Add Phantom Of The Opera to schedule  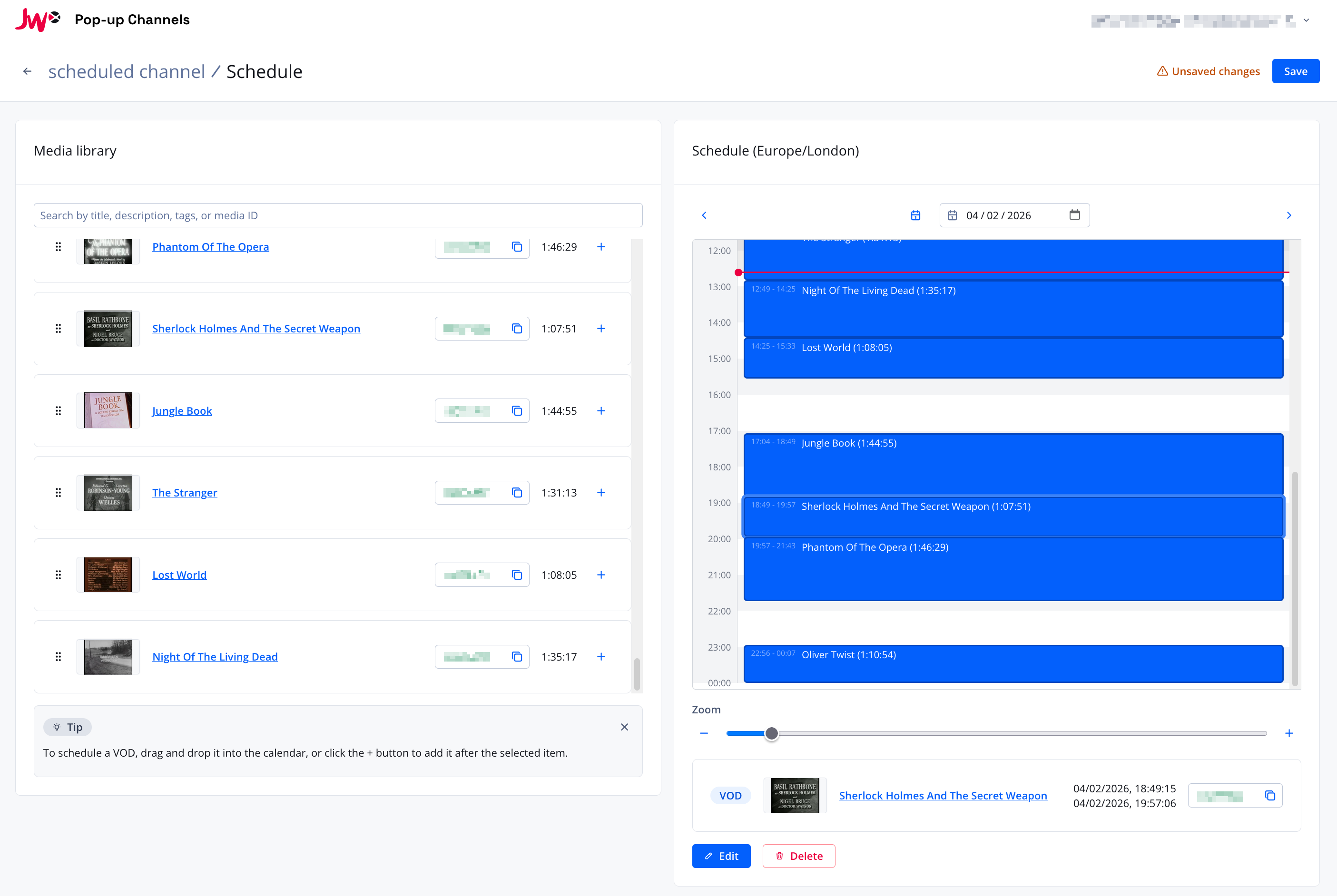[601, 247]
